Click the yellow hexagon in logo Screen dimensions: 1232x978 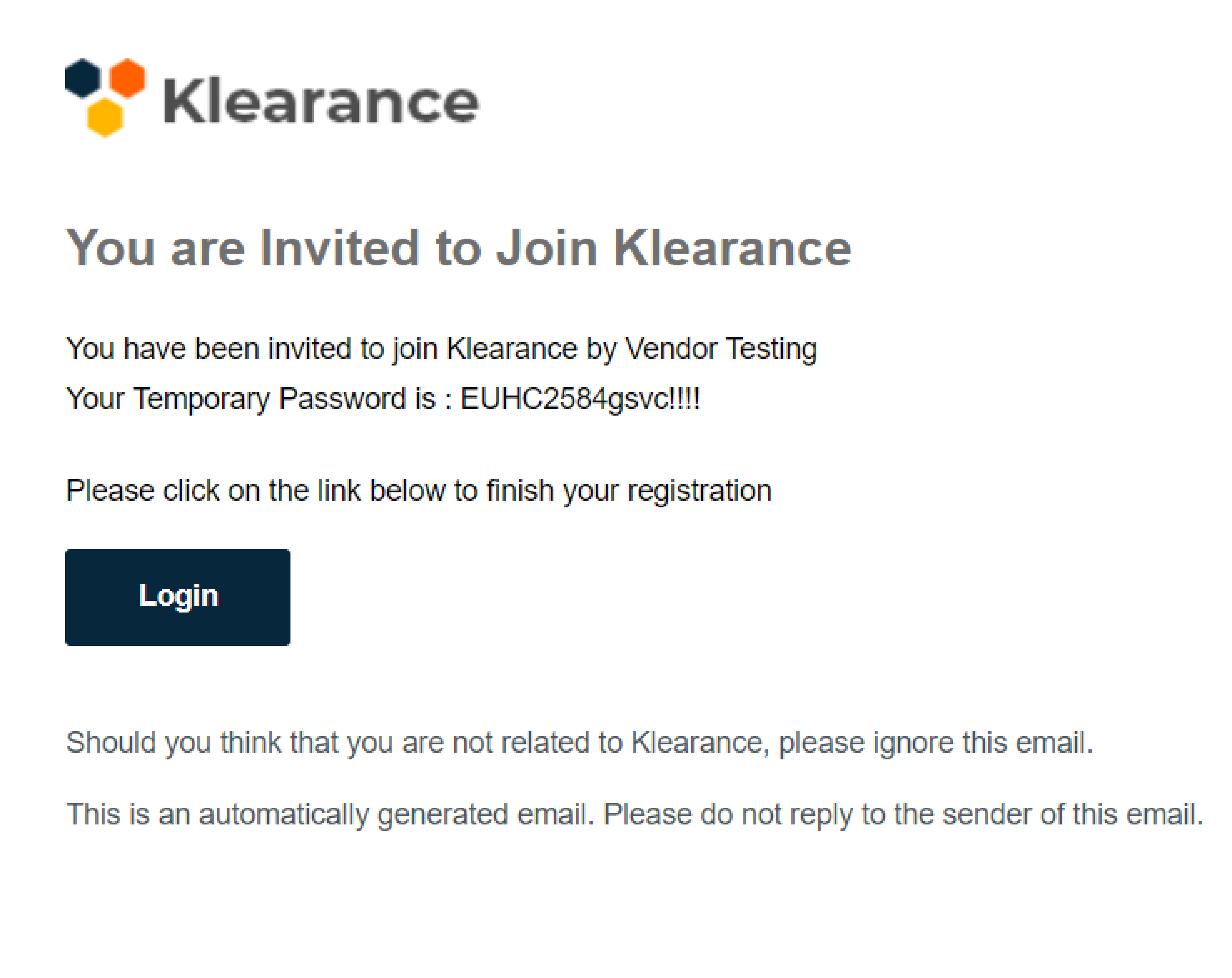point(105,117)
